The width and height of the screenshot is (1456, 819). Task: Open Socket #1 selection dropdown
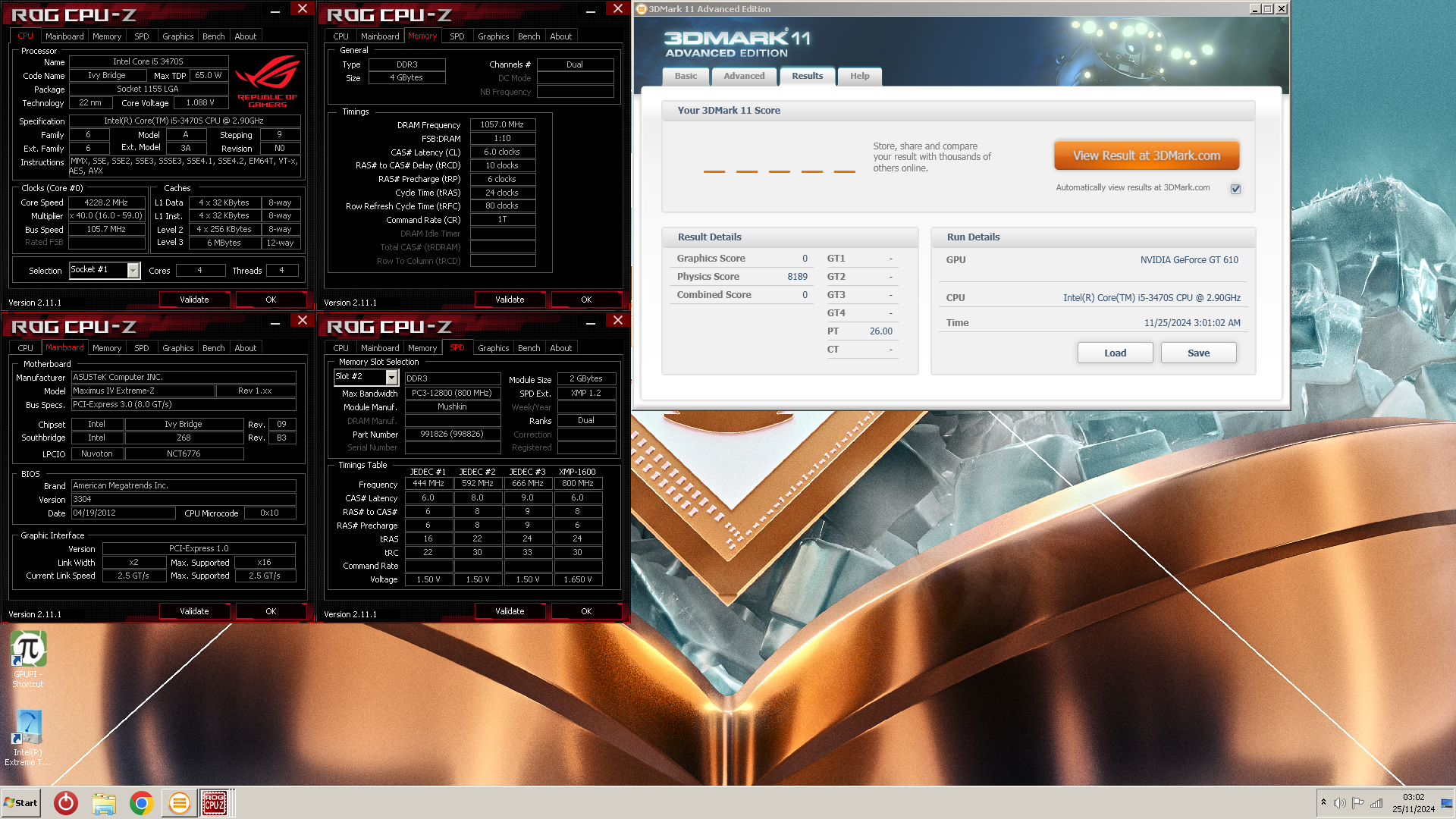click(133, 271)
